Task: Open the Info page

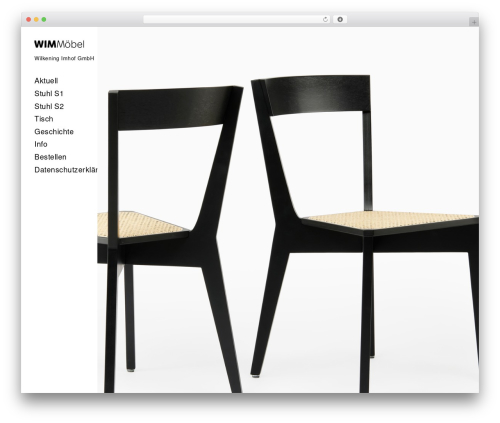Action: click(41, 144)
